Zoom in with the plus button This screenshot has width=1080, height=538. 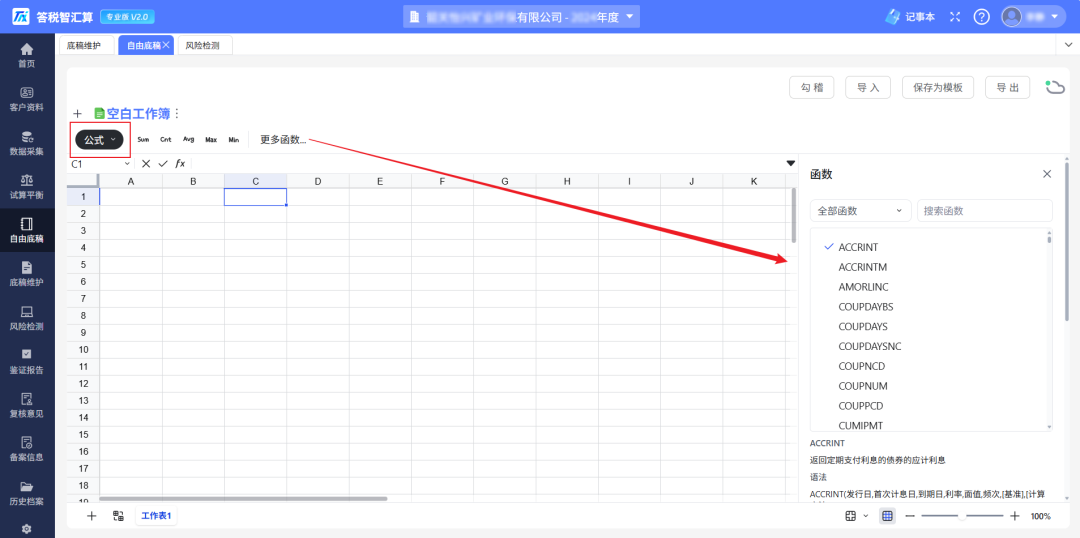(1015, 516)
